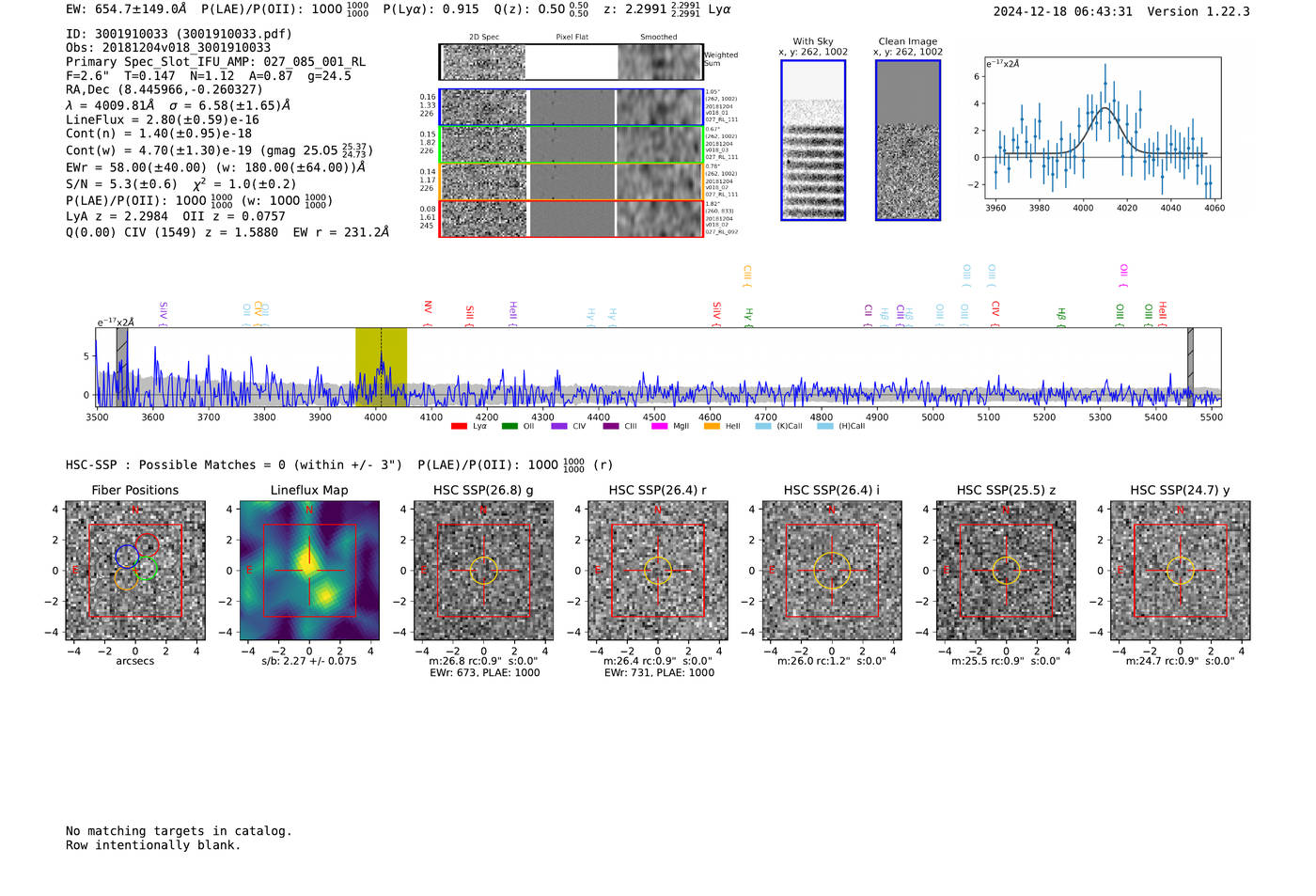Click the red Lyα legend swatch
This screenshot has height=896, width=1316.
pyautogui.click(x=459, y=426)
